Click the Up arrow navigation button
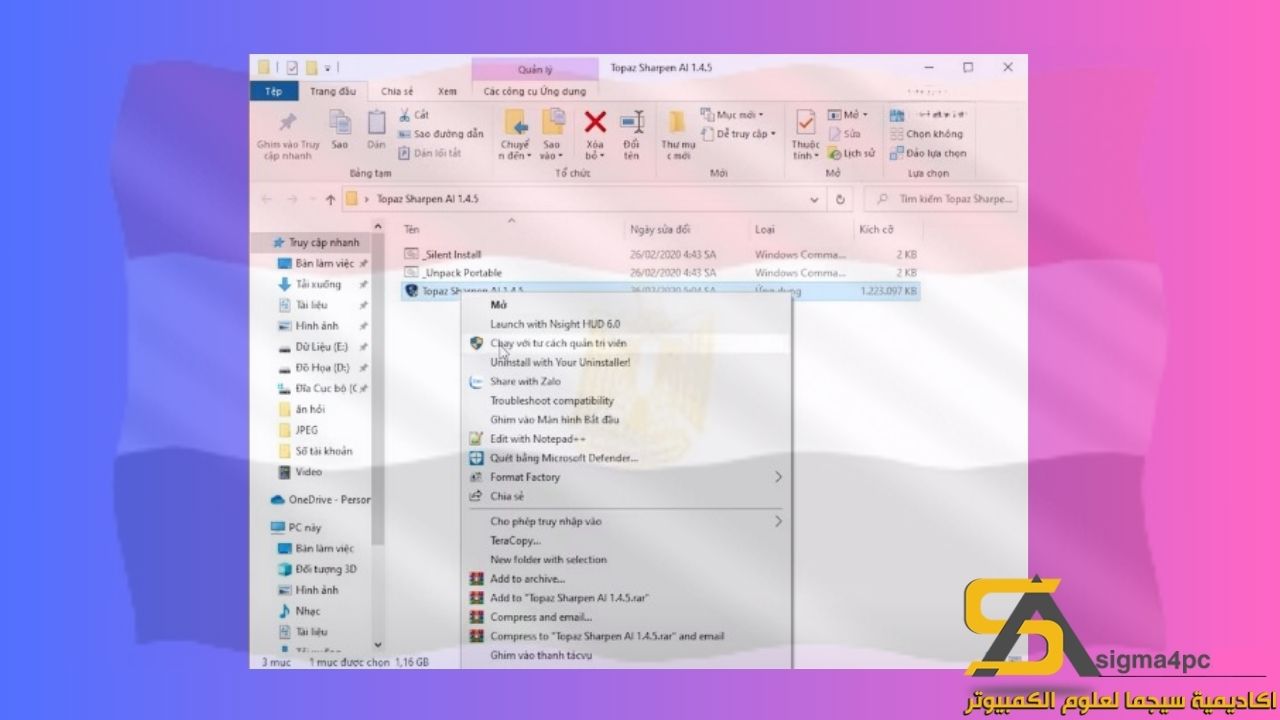 330,199
